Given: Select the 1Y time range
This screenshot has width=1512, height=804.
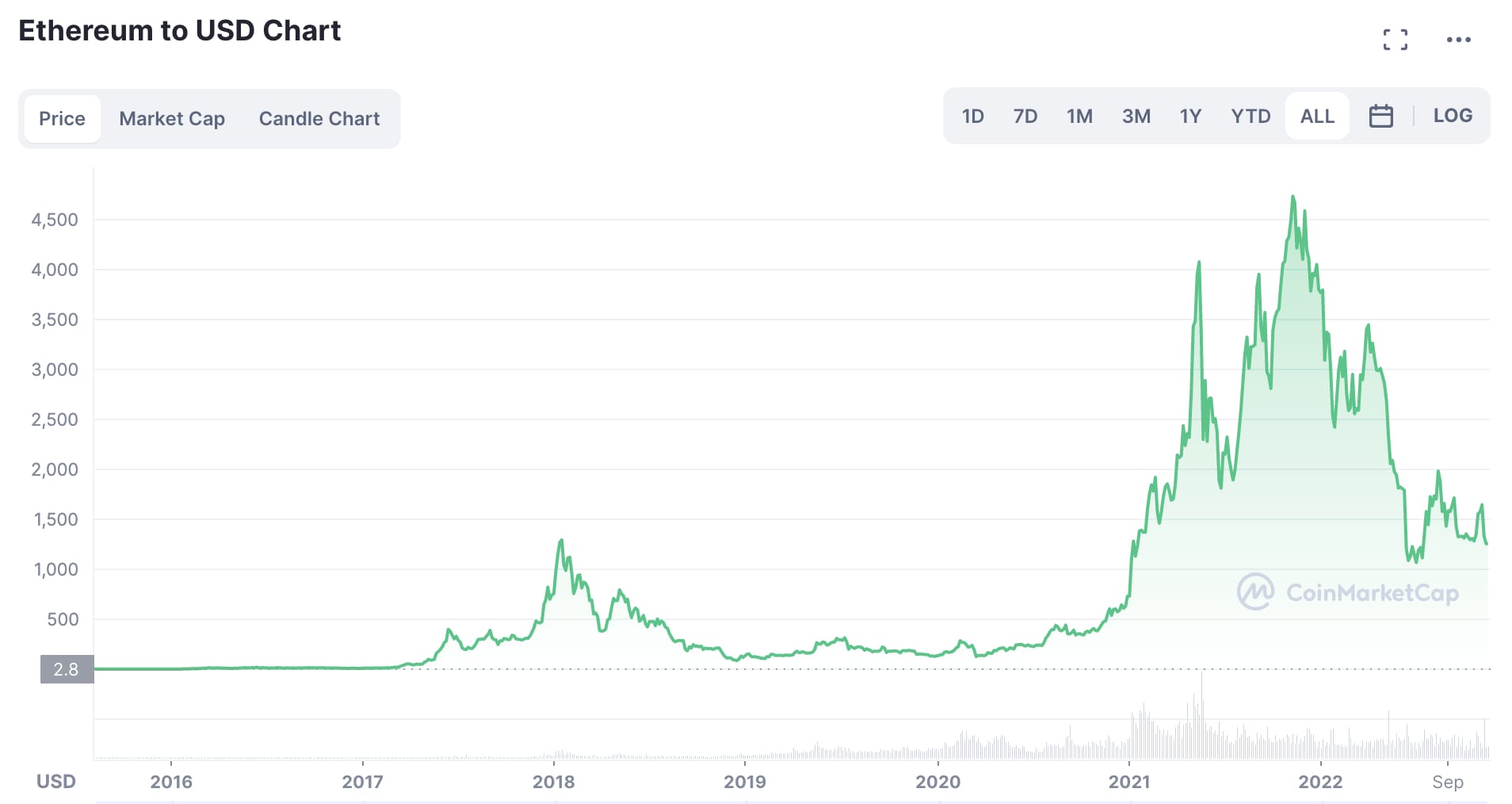Looking at the screenshot, I should 1190,116.
